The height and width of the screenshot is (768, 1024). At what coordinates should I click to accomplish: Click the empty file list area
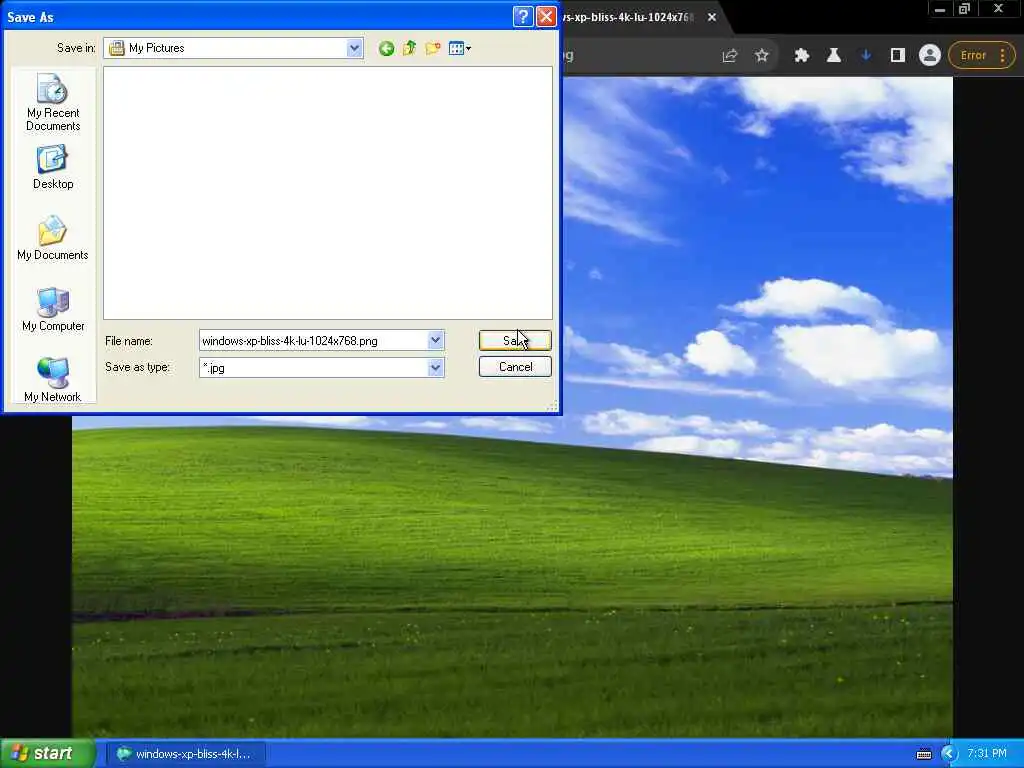(x=328, y=193)
